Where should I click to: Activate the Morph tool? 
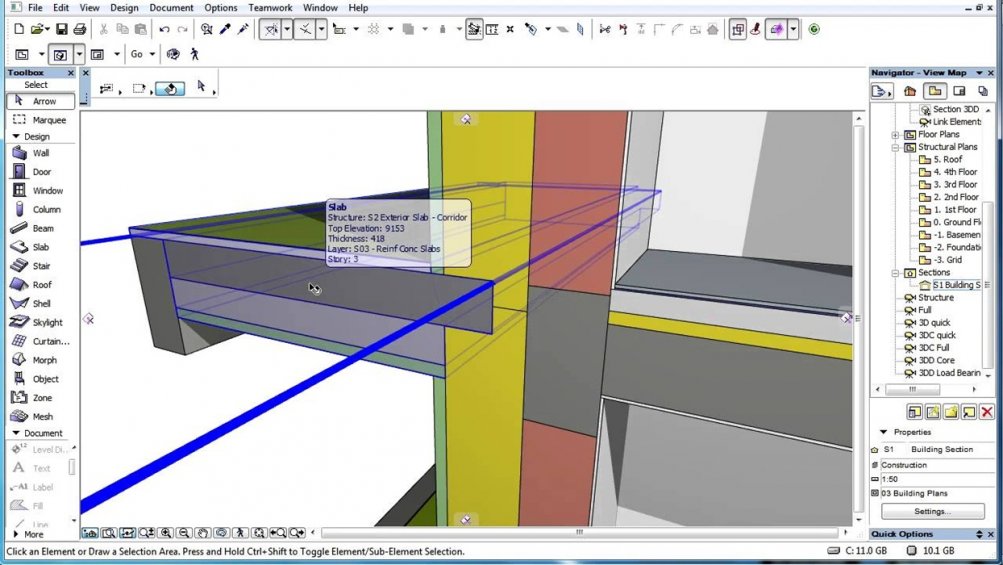(x=40, y=360)
